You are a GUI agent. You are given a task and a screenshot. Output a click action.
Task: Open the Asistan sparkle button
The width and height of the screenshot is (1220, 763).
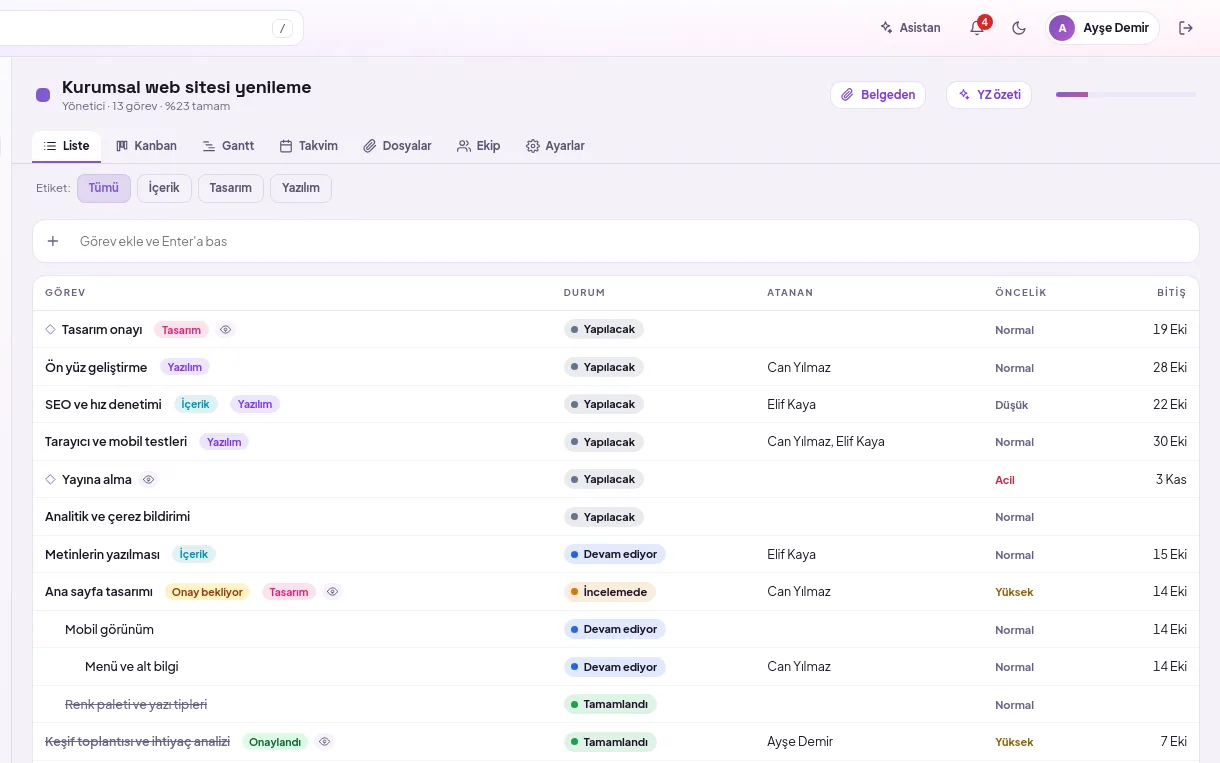point(910,28)
